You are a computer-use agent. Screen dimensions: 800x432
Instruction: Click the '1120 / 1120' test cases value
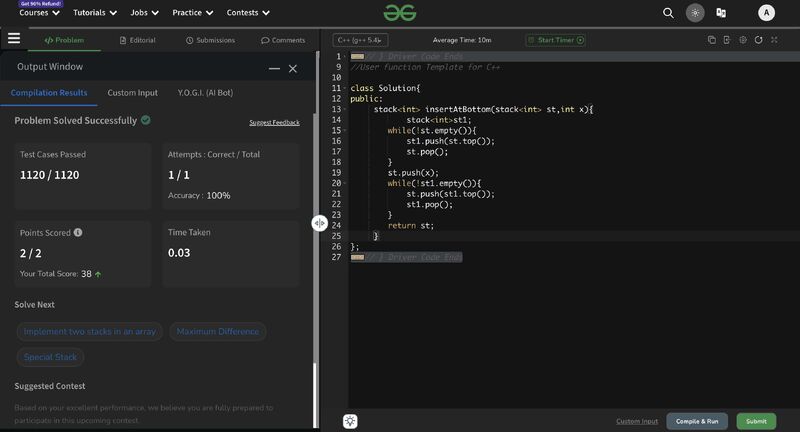click(x=49, y=175)
